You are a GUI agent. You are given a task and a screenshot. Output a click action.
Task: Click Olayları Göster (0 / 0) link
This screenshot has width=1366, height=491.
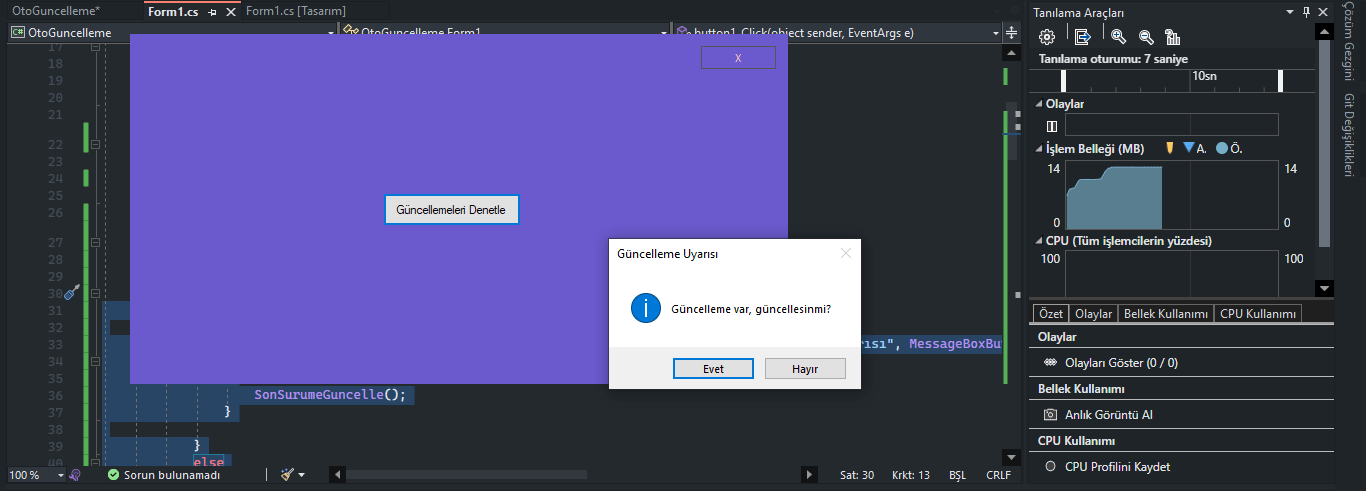point(1121,363)
